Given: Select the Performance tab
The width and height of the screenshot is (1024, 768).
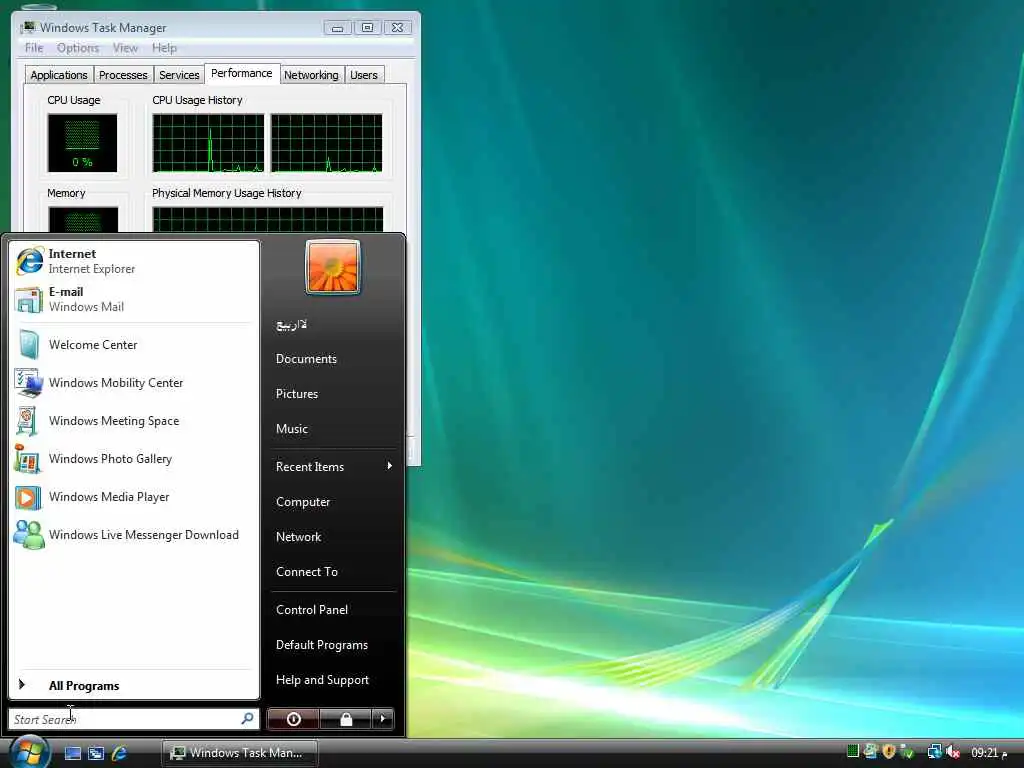Looking at the screenshot, I should click(242, 73).
